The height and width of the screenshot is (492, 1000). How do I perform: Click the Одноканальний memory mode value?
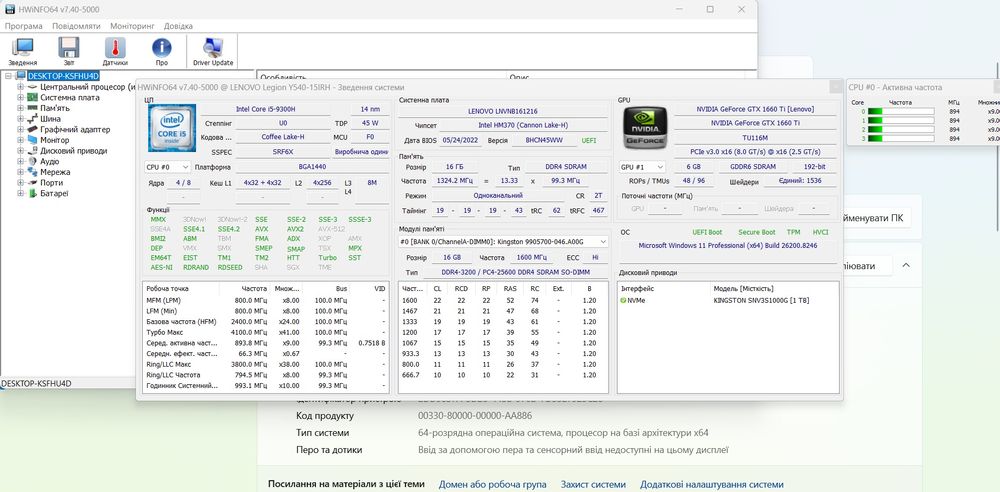499,195
